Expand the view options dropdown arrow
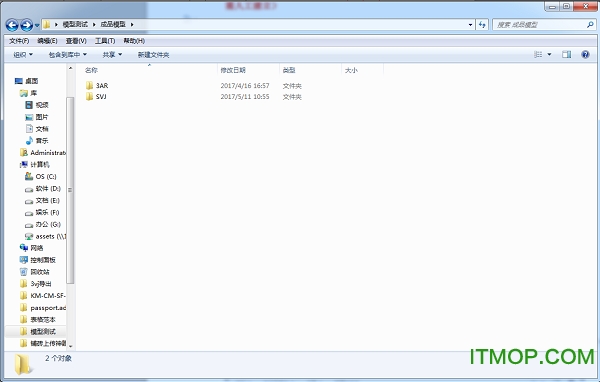 click(549, 54)
